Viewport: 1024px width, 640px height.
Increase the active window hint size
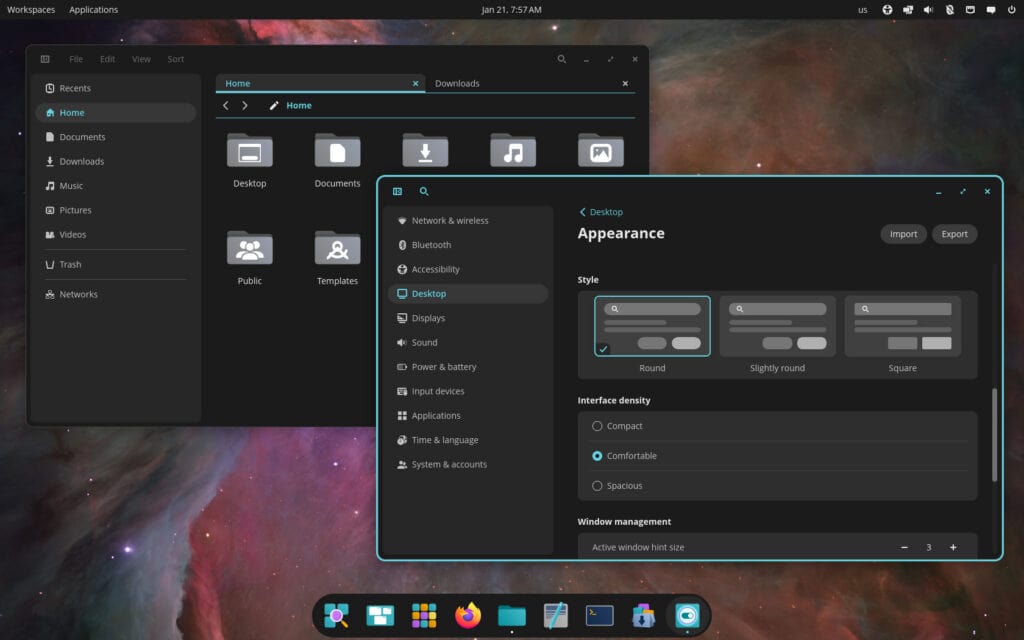952,547
